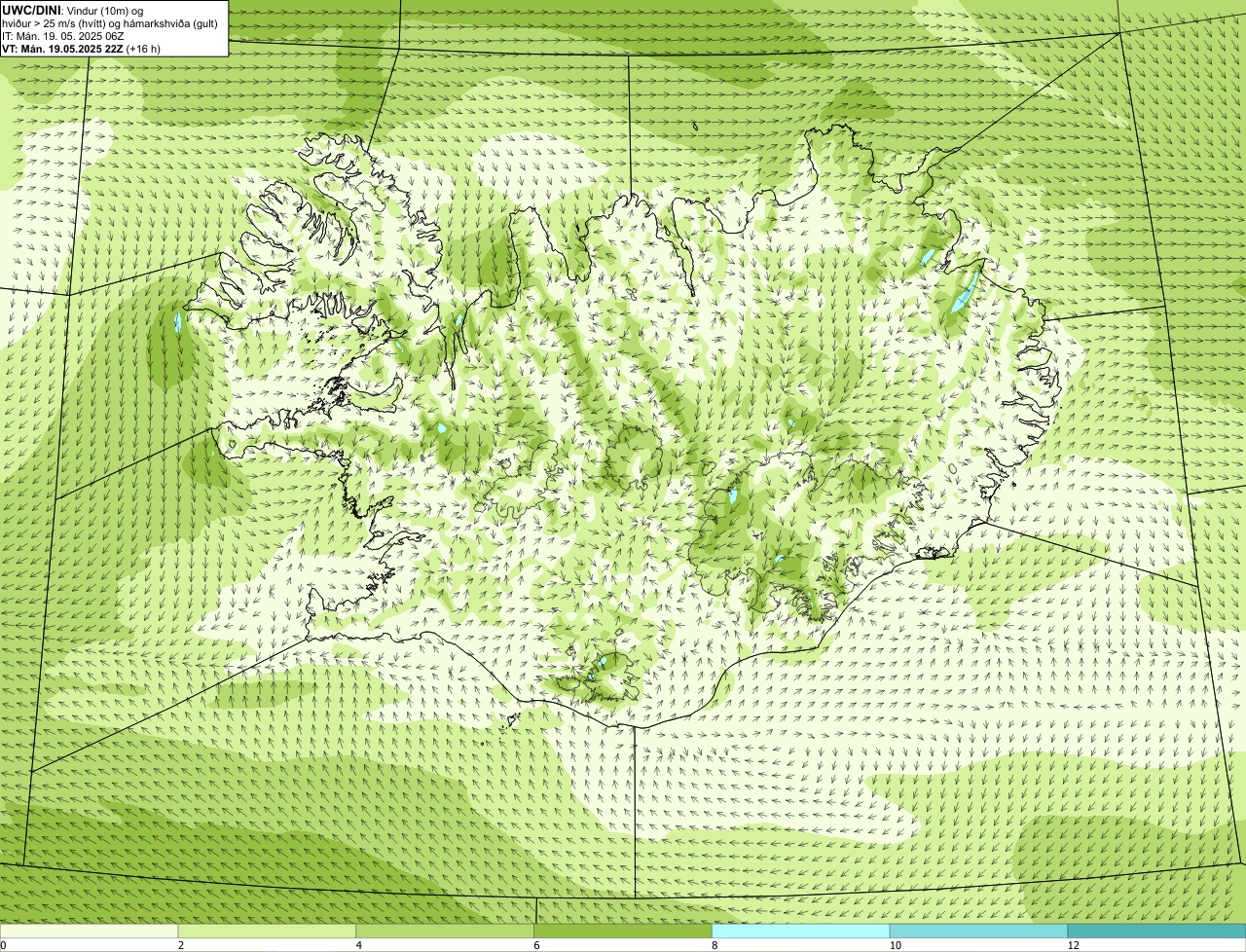Click the palest 0–2 m/s color bar segment
Image resolution: width=1246 pixels, height=952 pixels.
(90, 931)
